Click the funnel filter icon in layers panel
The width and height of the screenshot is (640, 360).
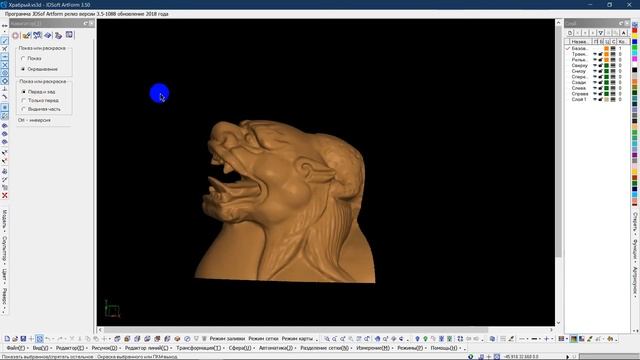click(x=600, y=33)
